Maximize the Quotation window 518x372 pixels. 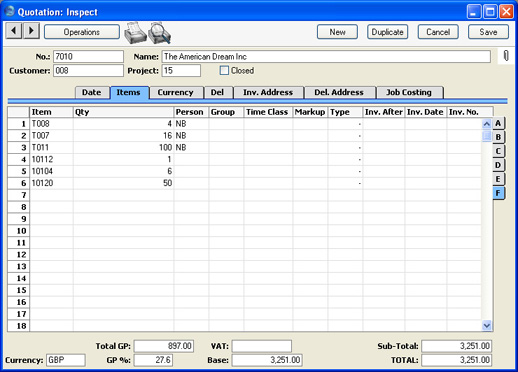coord(490,12)
